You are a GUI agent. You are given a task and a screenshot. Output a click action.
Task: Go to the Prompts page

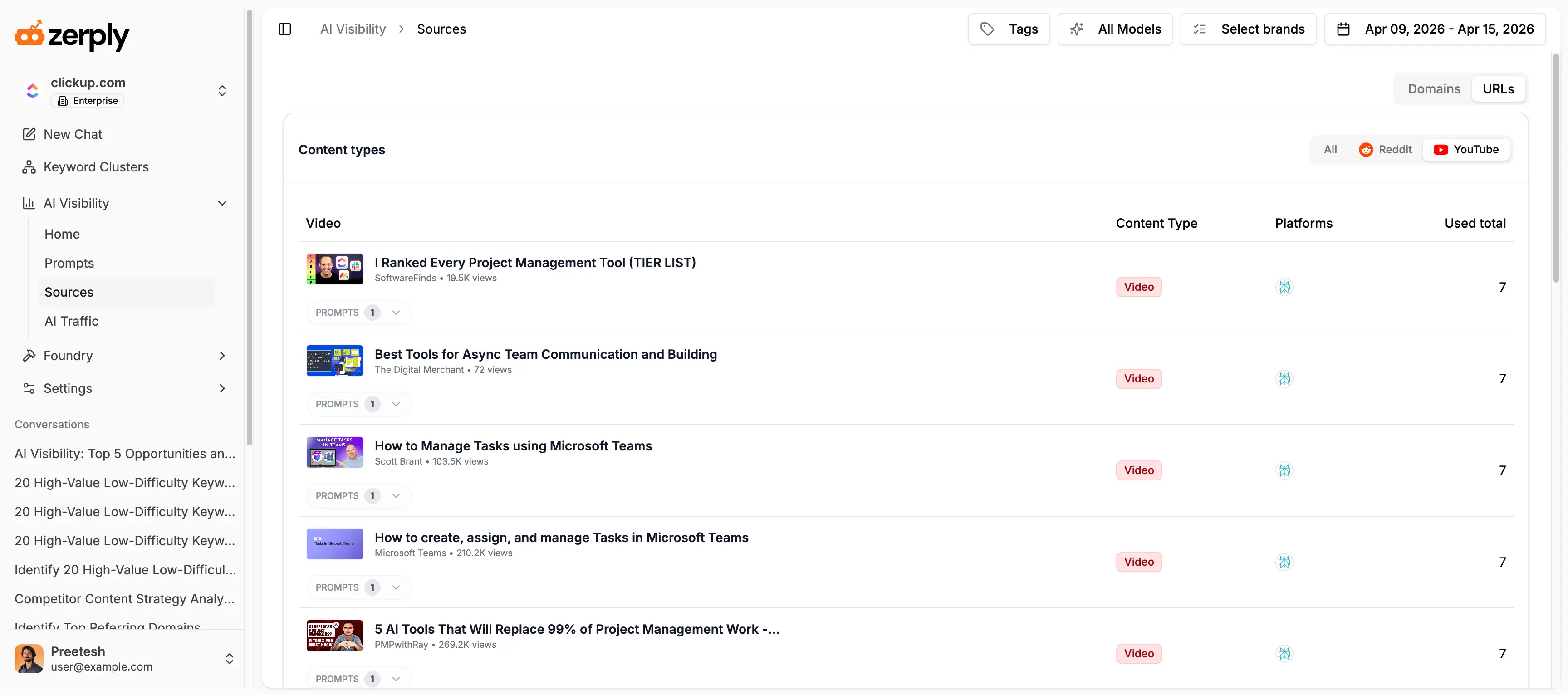69,264
